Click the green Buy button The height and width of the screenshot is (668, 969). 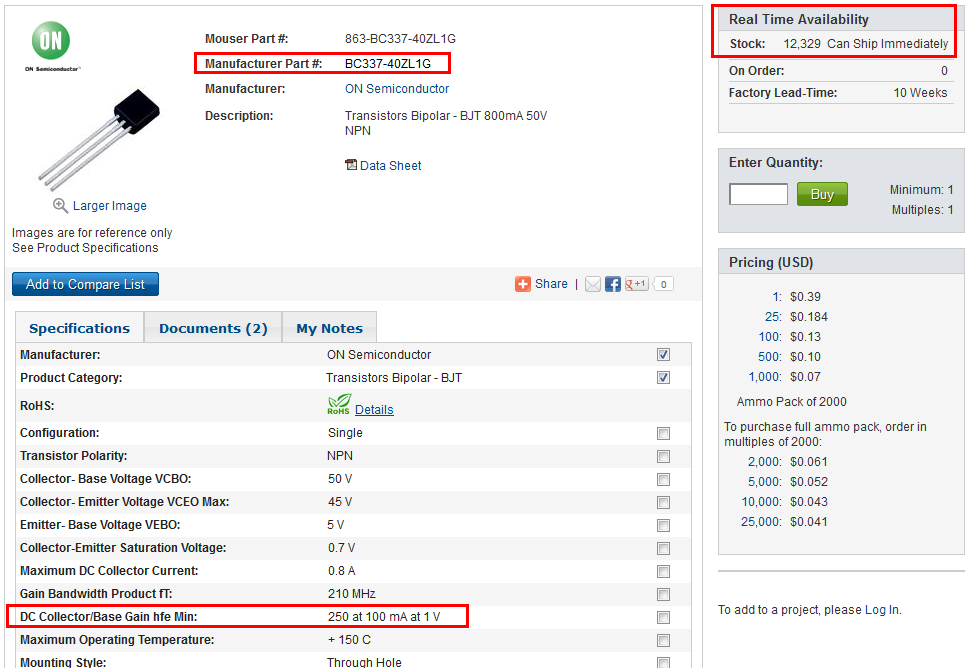(822, 194)
